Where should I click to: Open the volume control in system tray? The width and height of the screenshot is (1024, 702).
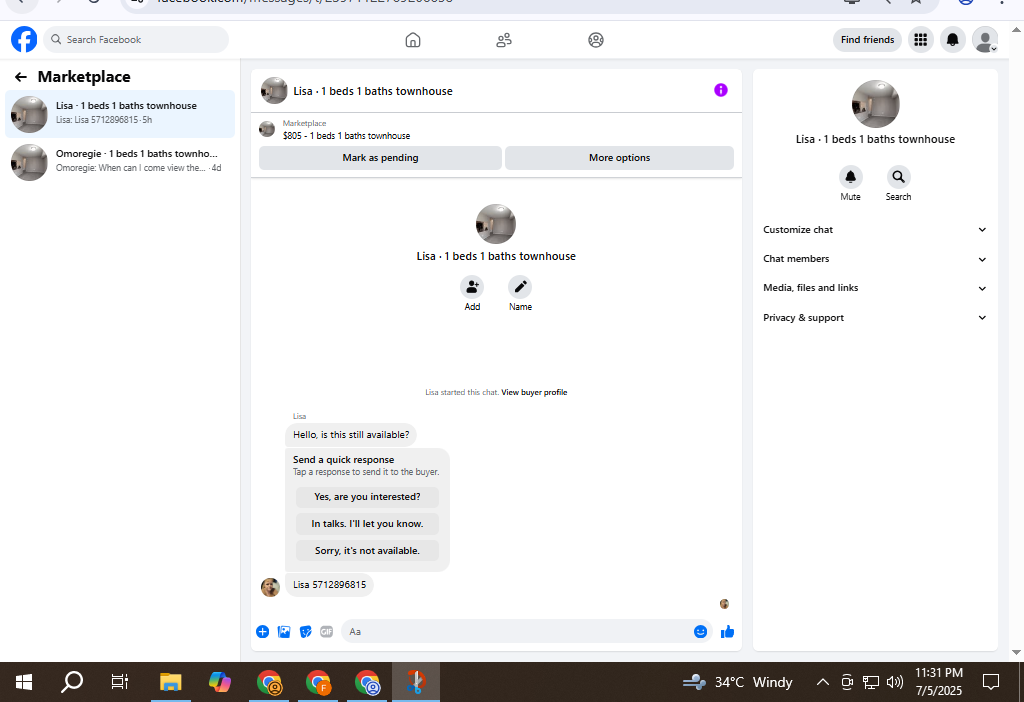pyautogui.click(x=895, y=682)
